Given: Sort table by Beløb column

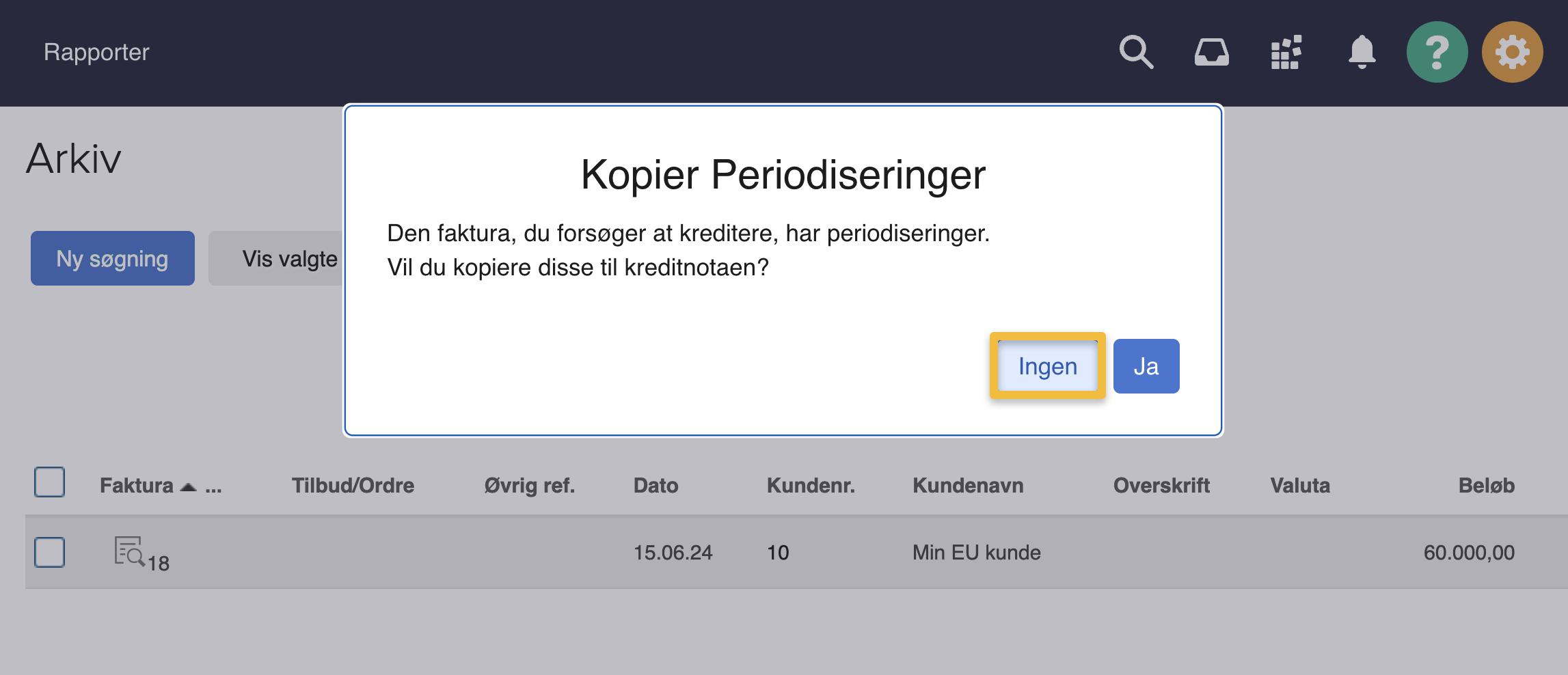Looking at the screenshot, I should click(x=1486, y=486).
